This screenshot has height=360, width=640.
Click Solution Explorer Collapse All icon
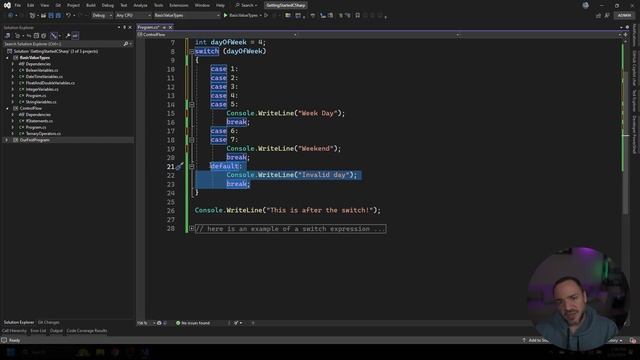coord(36,36)
